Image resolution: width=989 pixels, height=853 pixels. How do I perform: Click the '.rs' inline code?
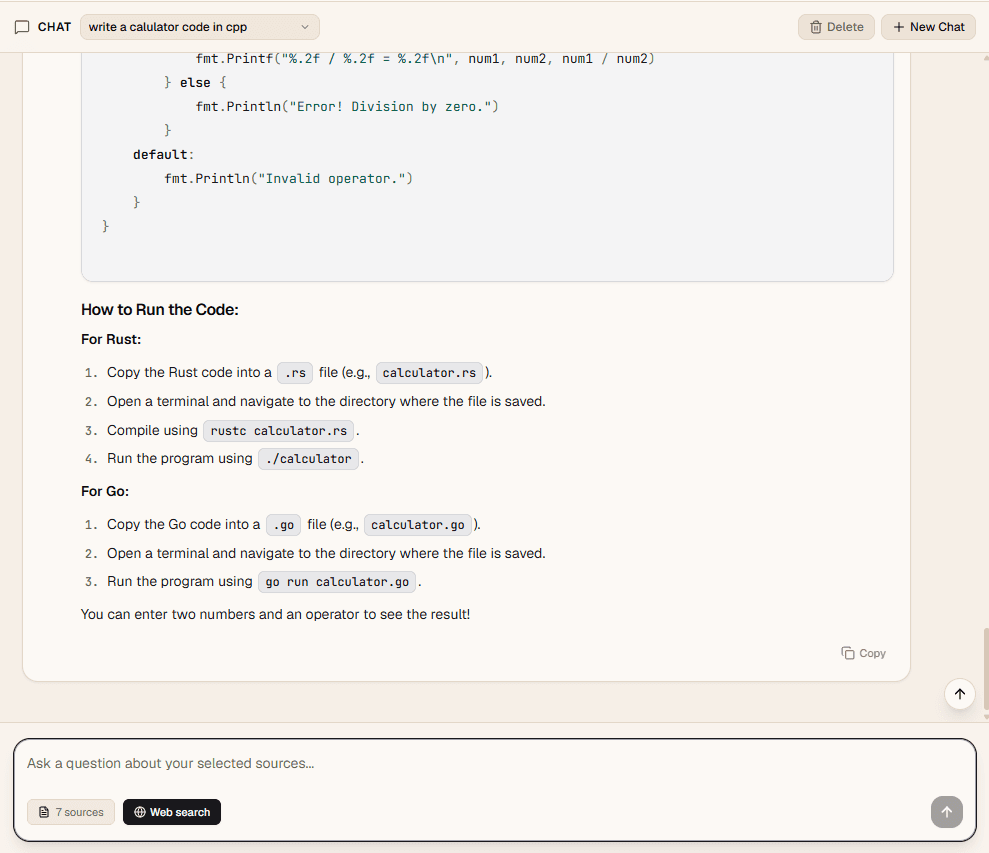point(295,373)
